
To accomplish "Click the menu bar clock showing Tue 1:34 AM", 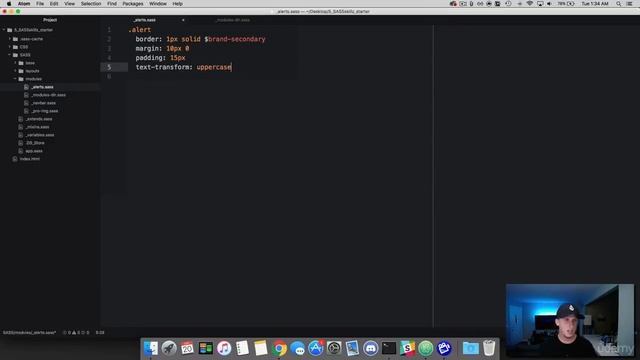I will 595,4.
